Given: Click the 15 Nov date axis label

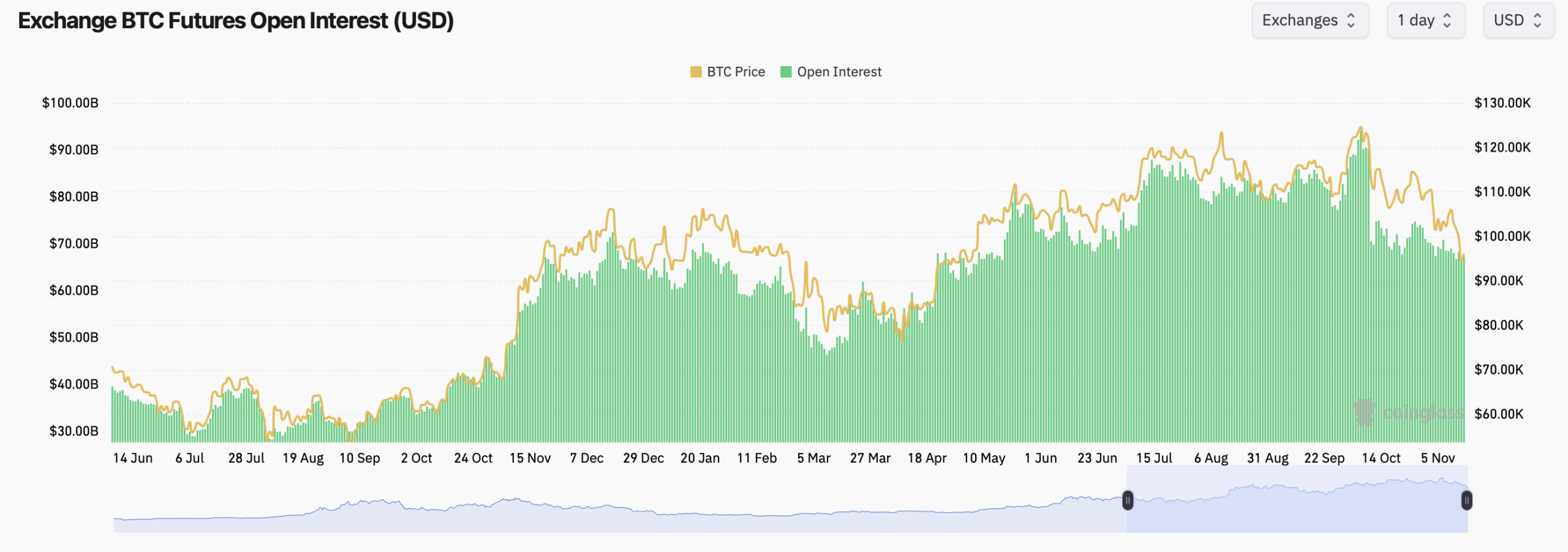Looking at the screenshot, I should [x=530, y=458].
